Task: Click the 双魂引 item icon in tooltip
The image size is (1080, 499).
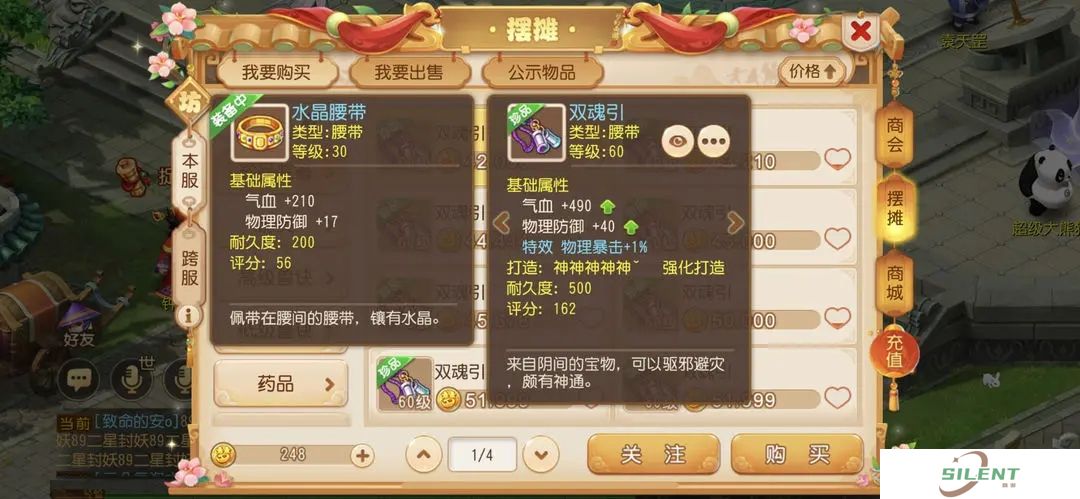Action: tap(536, 132)
